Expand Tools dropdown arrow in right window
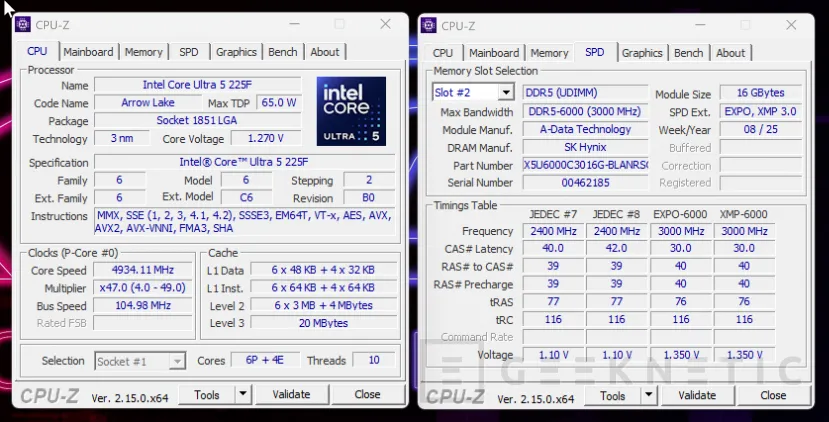Viewport: 829px width, 422px height. pos(648,395)
